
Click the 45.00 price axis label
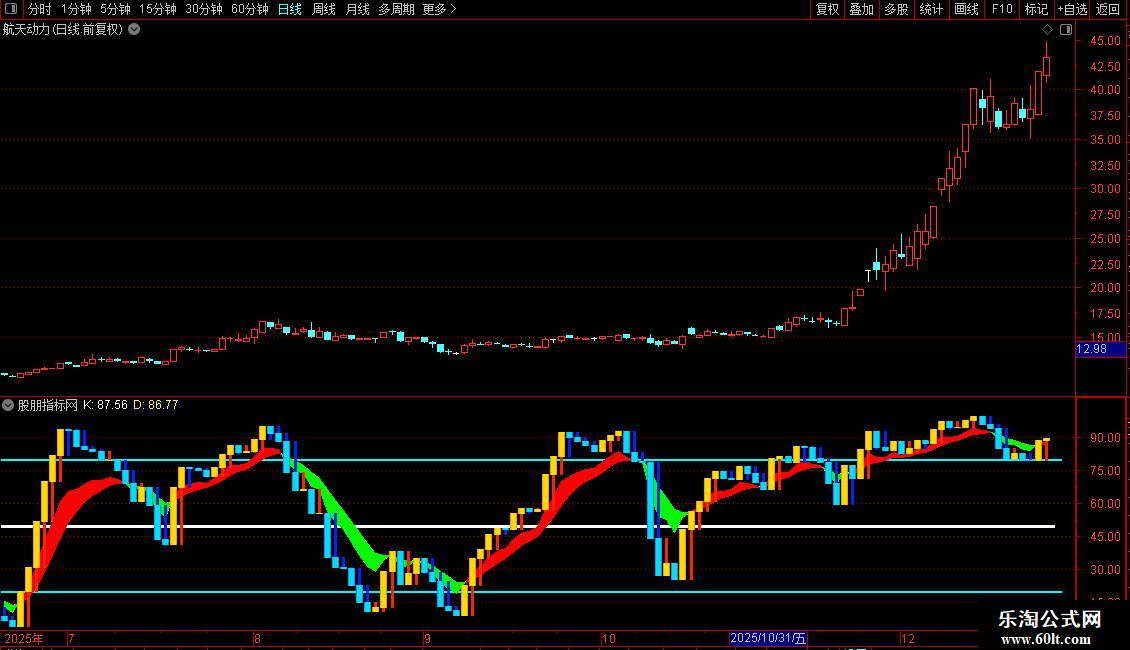[1105, 41]
